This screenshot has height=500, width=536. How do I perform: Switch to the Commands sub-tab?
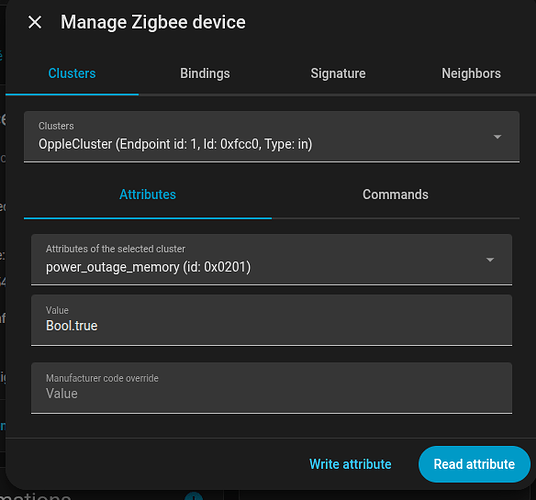tap(396, 194)
